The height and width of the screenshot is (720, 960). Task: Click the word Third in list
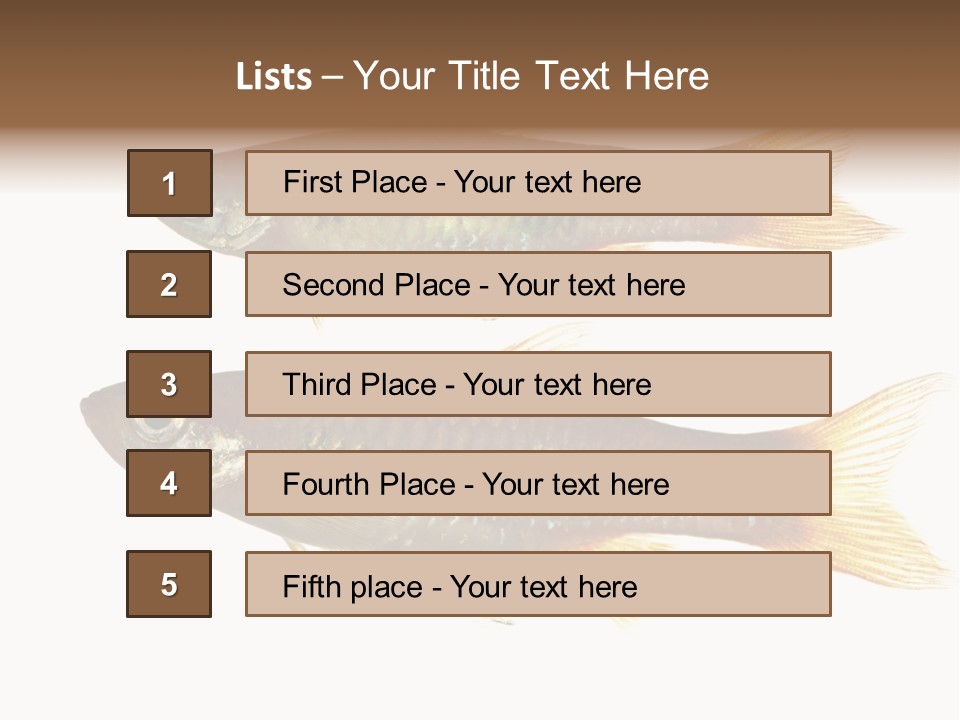(x=316, y=385)
